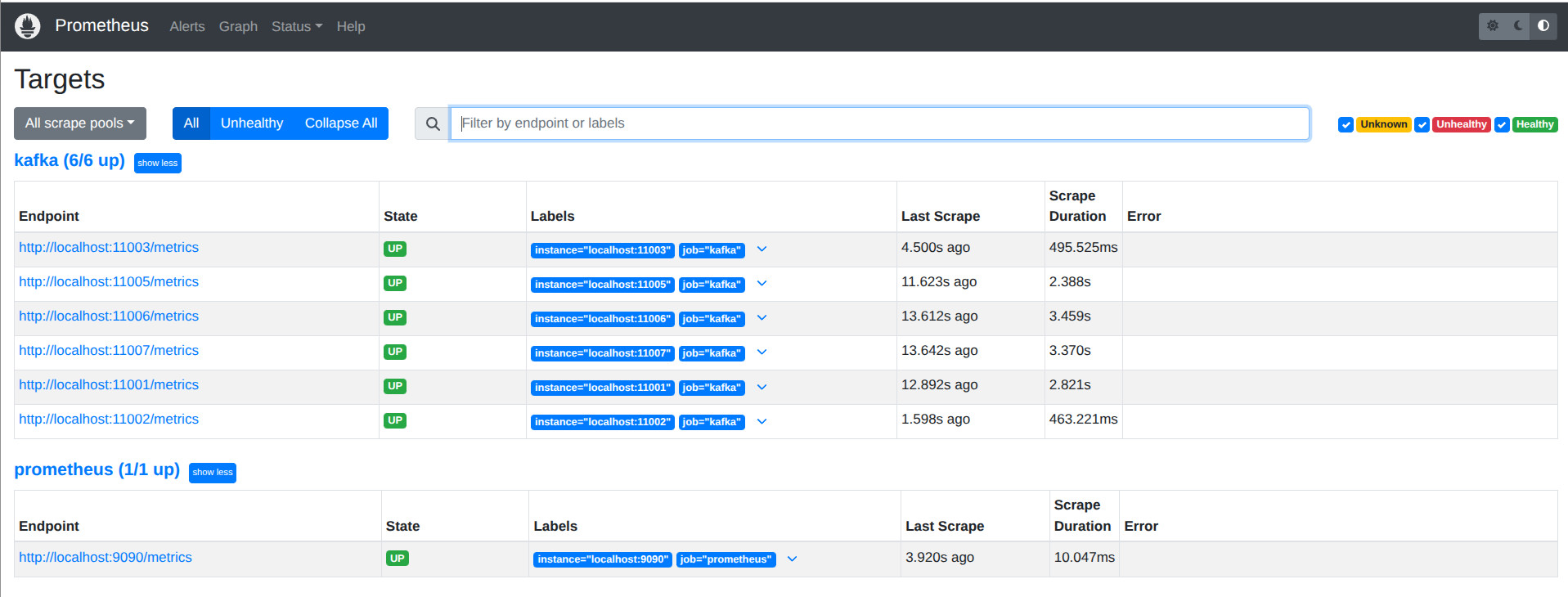
Task: Expand labels for localhost:11006 row
Action: [x=762, y=318]
